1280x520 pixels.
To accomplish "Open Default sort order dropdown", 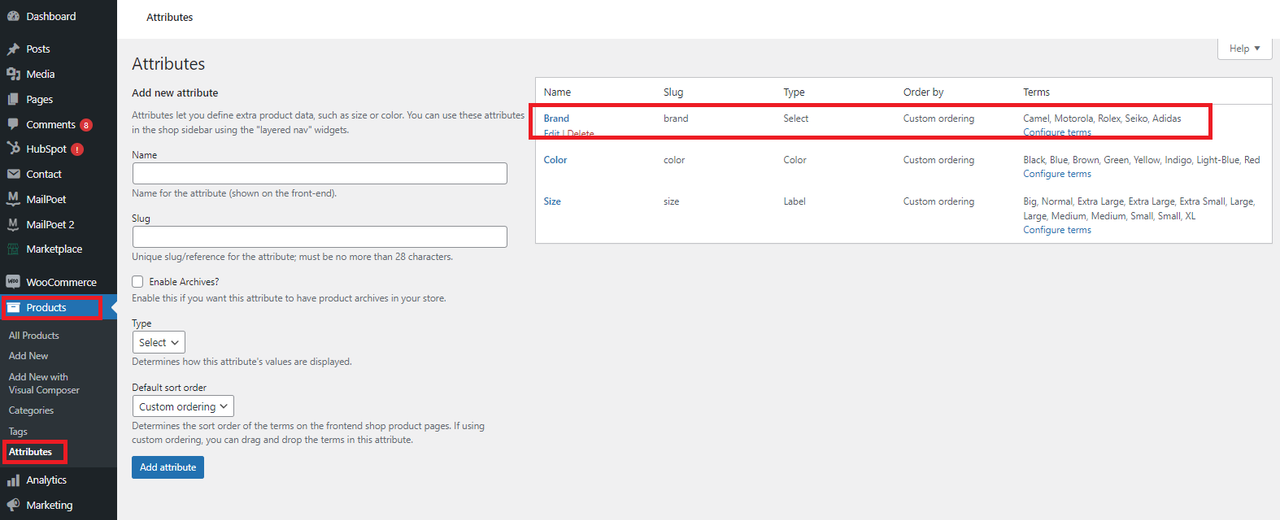I will [183, 406].
